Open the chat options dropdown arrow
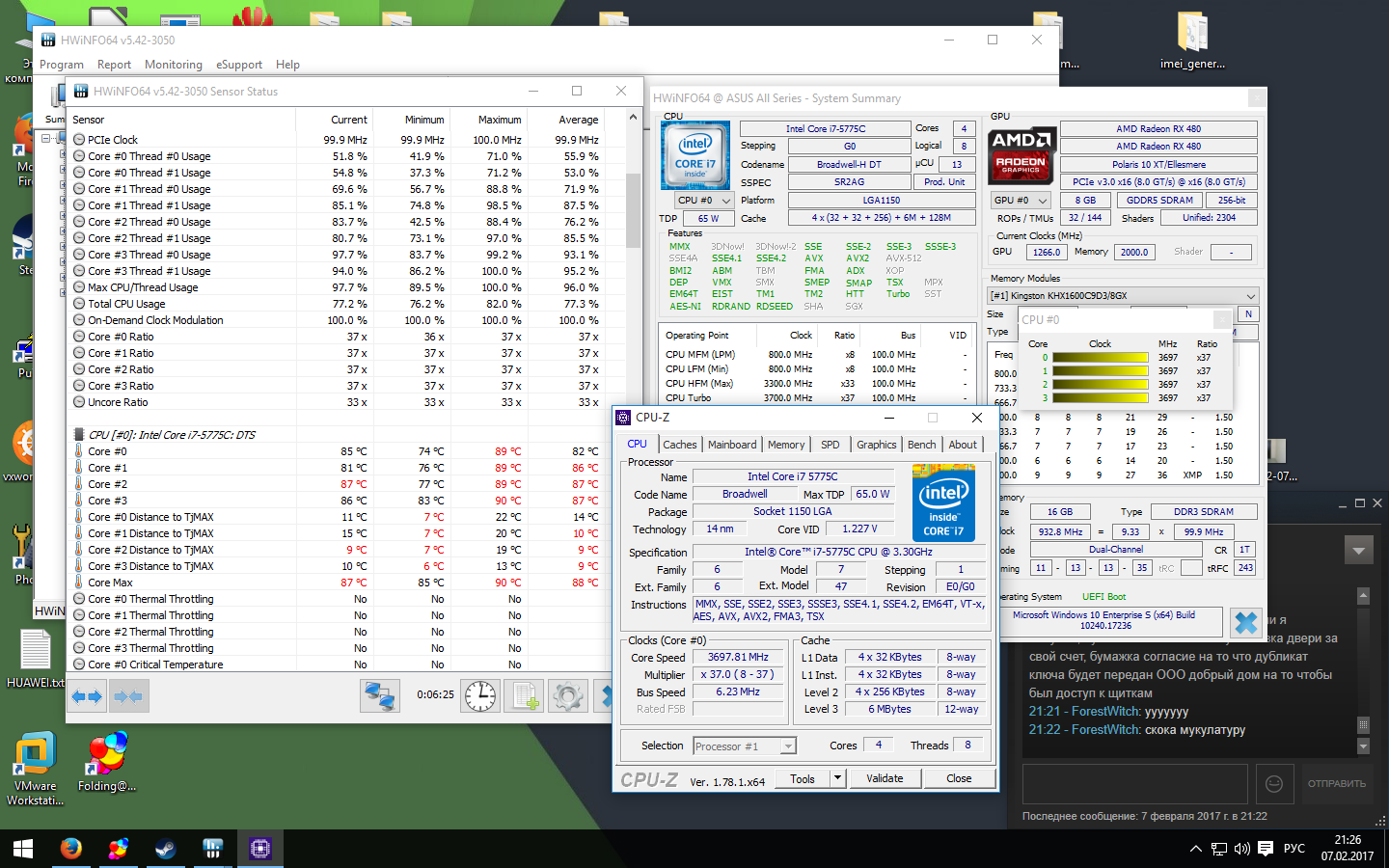The height and width of the screenshot is (868, 1389). [1359, 551]
